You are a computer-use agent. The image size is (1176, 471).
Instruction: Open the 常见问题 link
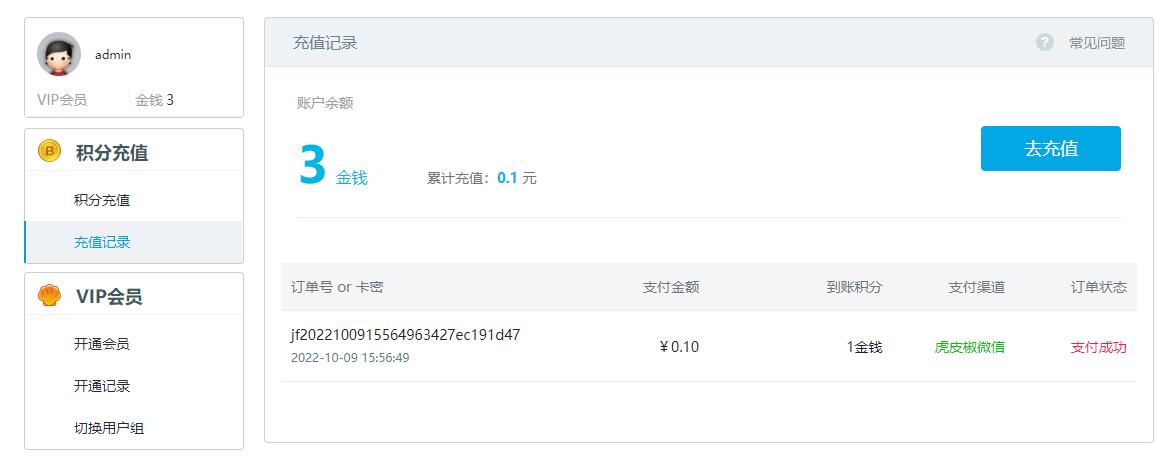(1096, 43)
